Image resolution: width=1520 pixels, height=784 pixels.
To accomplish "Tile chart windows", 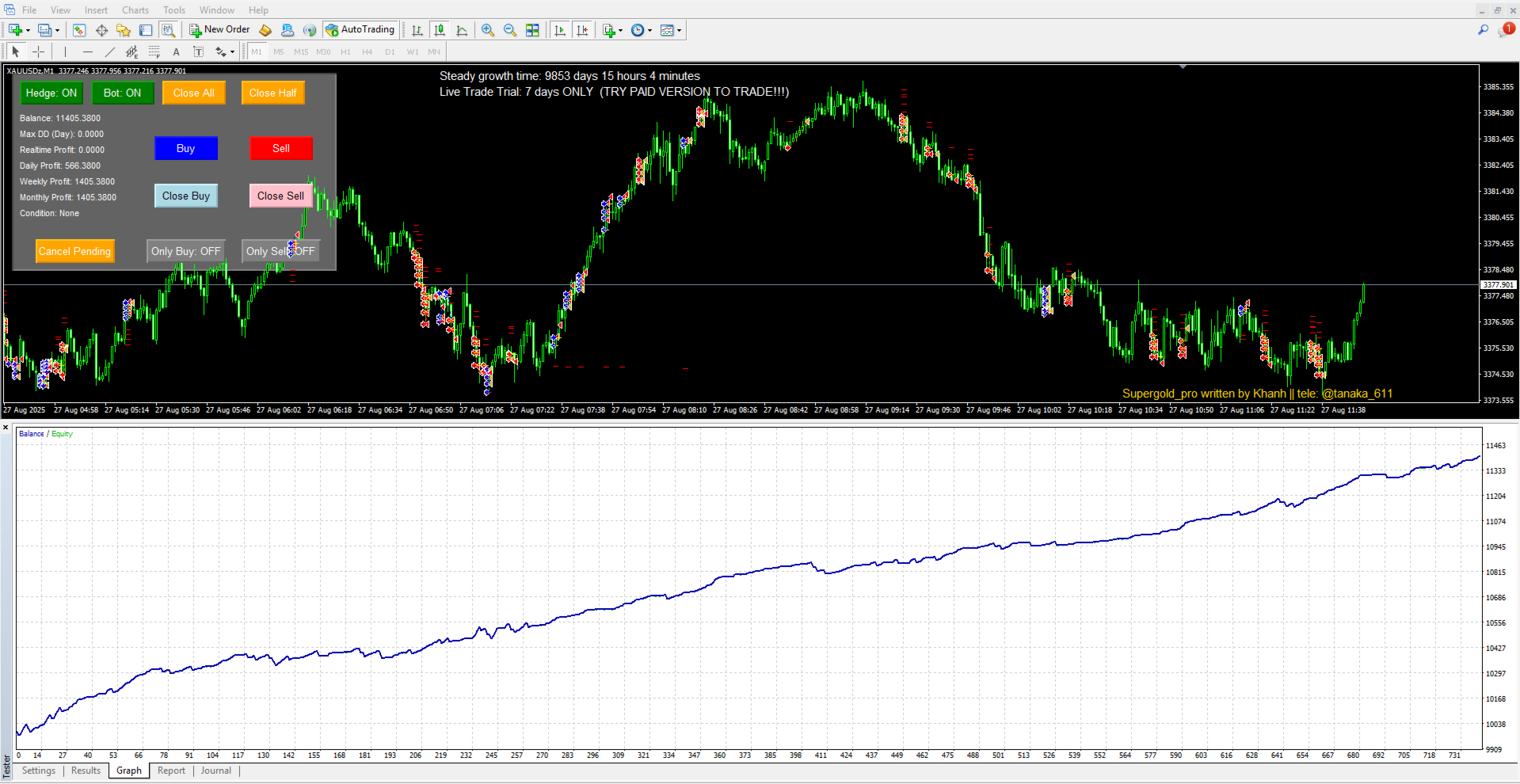I will click(x=532, y=30).
